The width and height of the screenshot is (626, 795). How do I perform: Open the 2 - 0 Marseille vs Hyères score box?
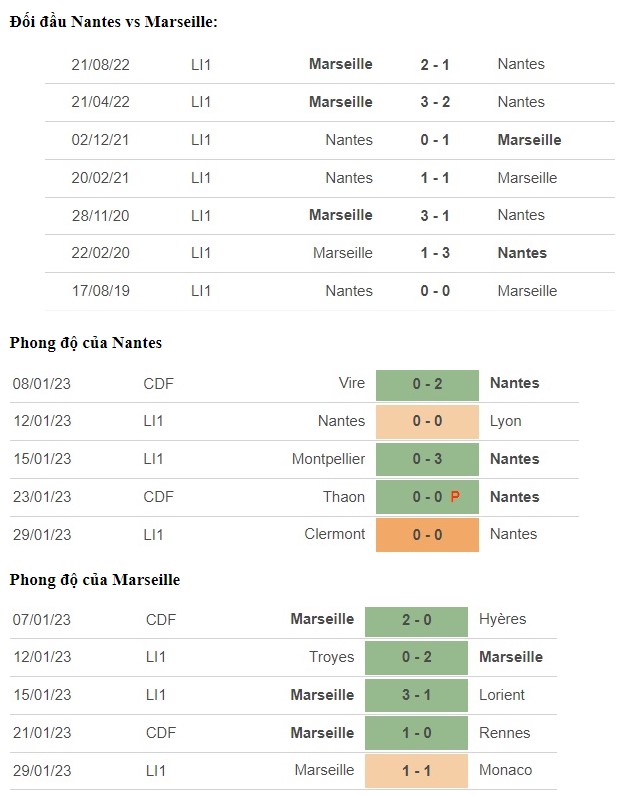click(416, 621)
